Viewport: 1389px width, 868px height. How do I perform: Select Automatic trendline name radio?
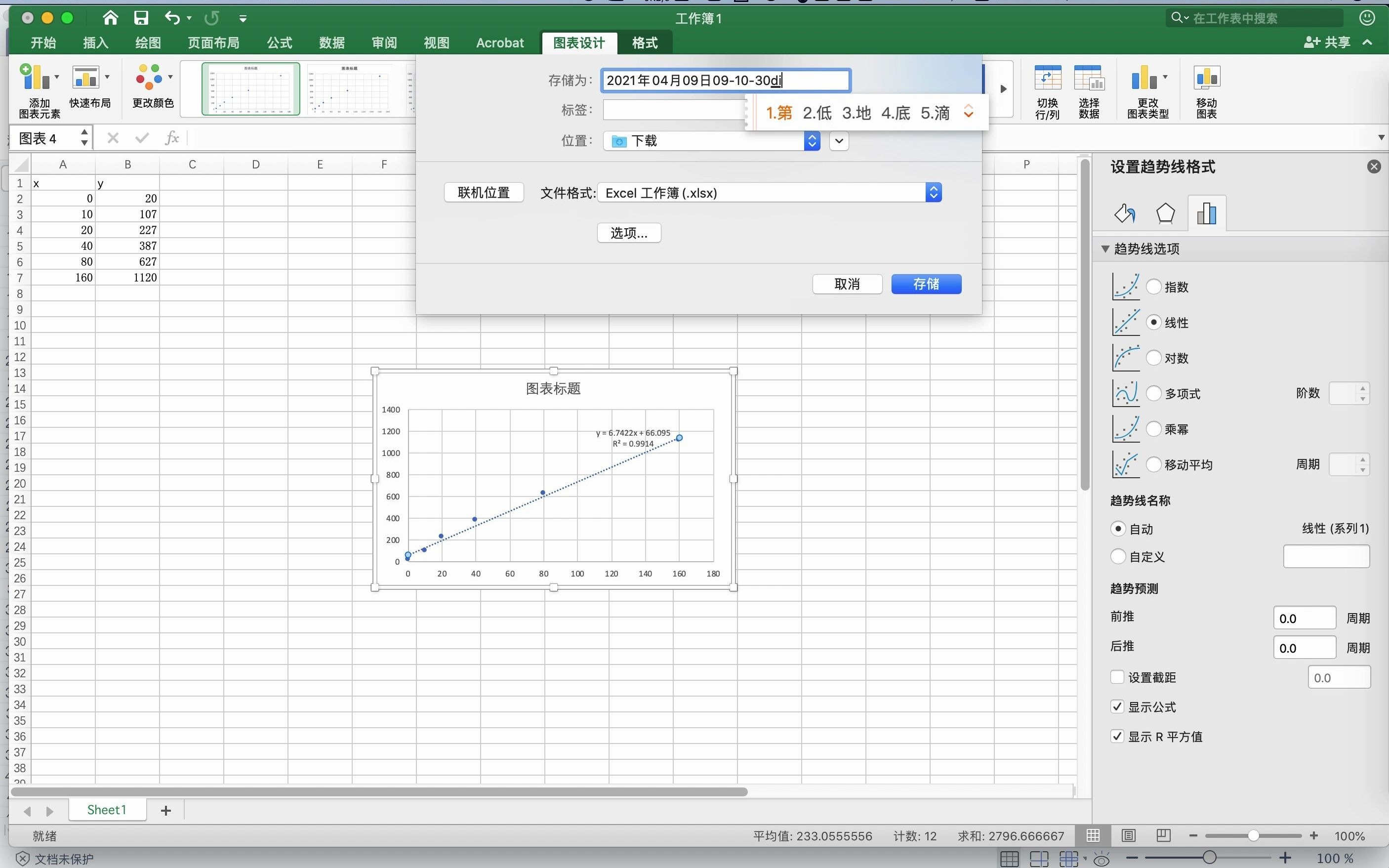pos(1117,529)
